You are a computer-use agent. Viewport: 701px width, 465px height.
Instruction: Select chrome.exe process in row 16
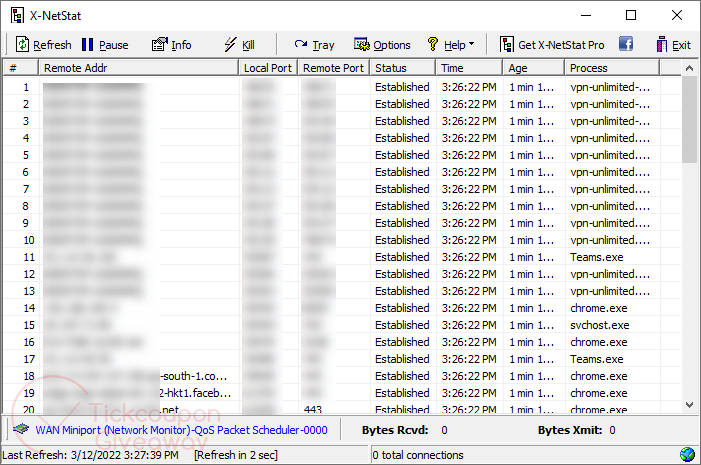coord(599,342)
